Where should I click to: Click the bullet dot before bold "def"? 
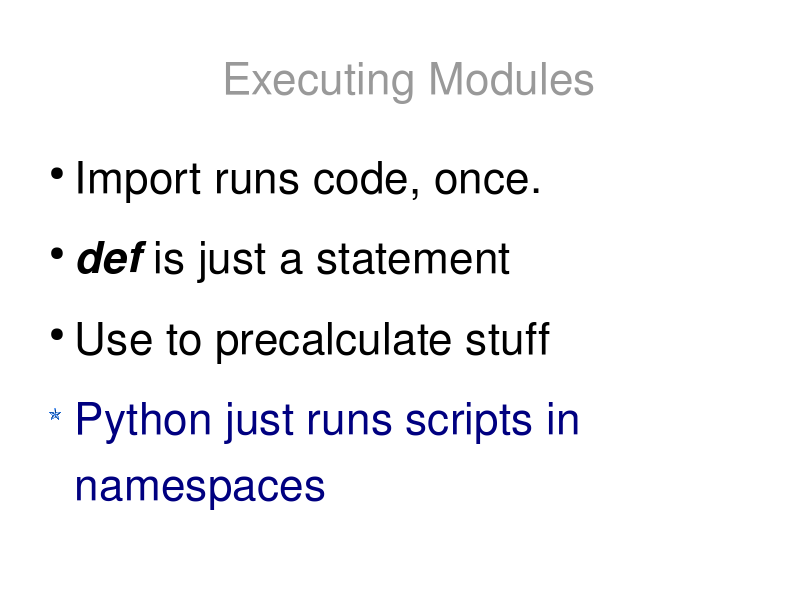[x=57, y=254]
